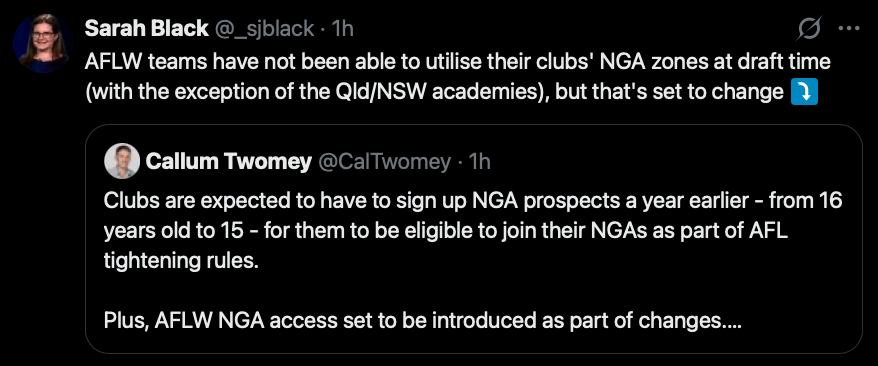Click the 'Clubs are expected' opening line
Screen dimensions: 878x366
(473, 201)
